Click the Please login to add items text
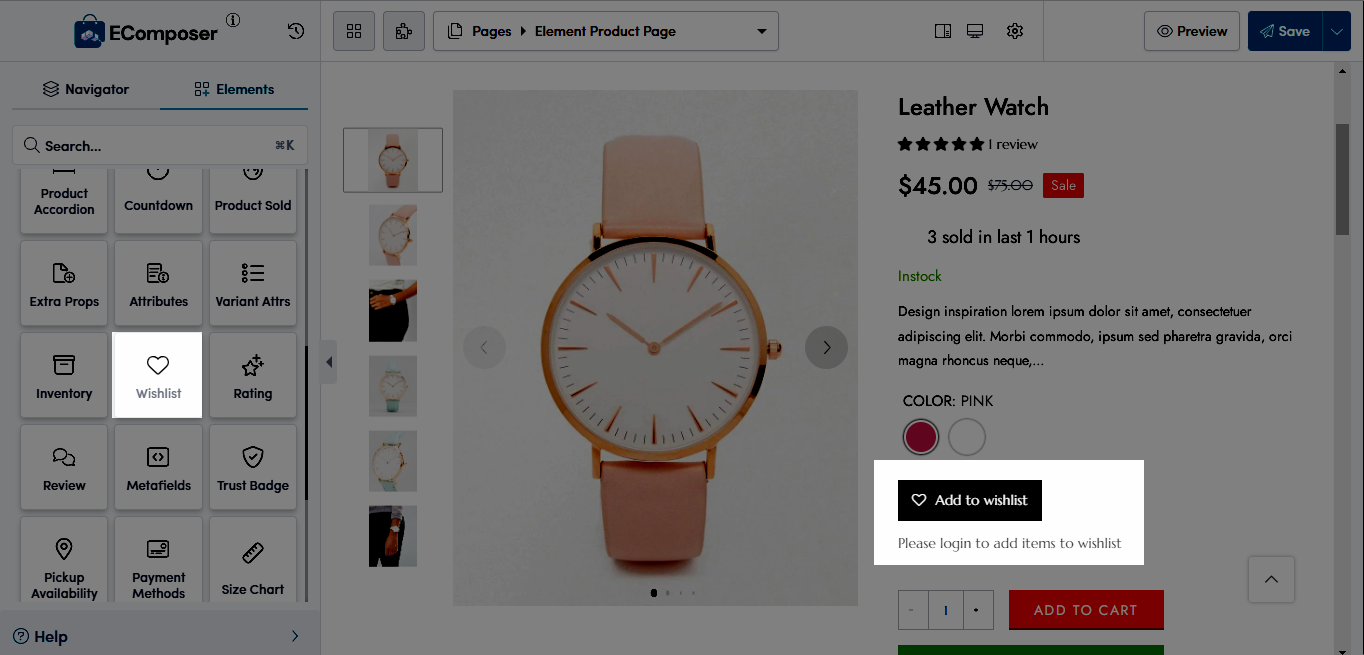The image size is (1364, 655). (1010, 543)
